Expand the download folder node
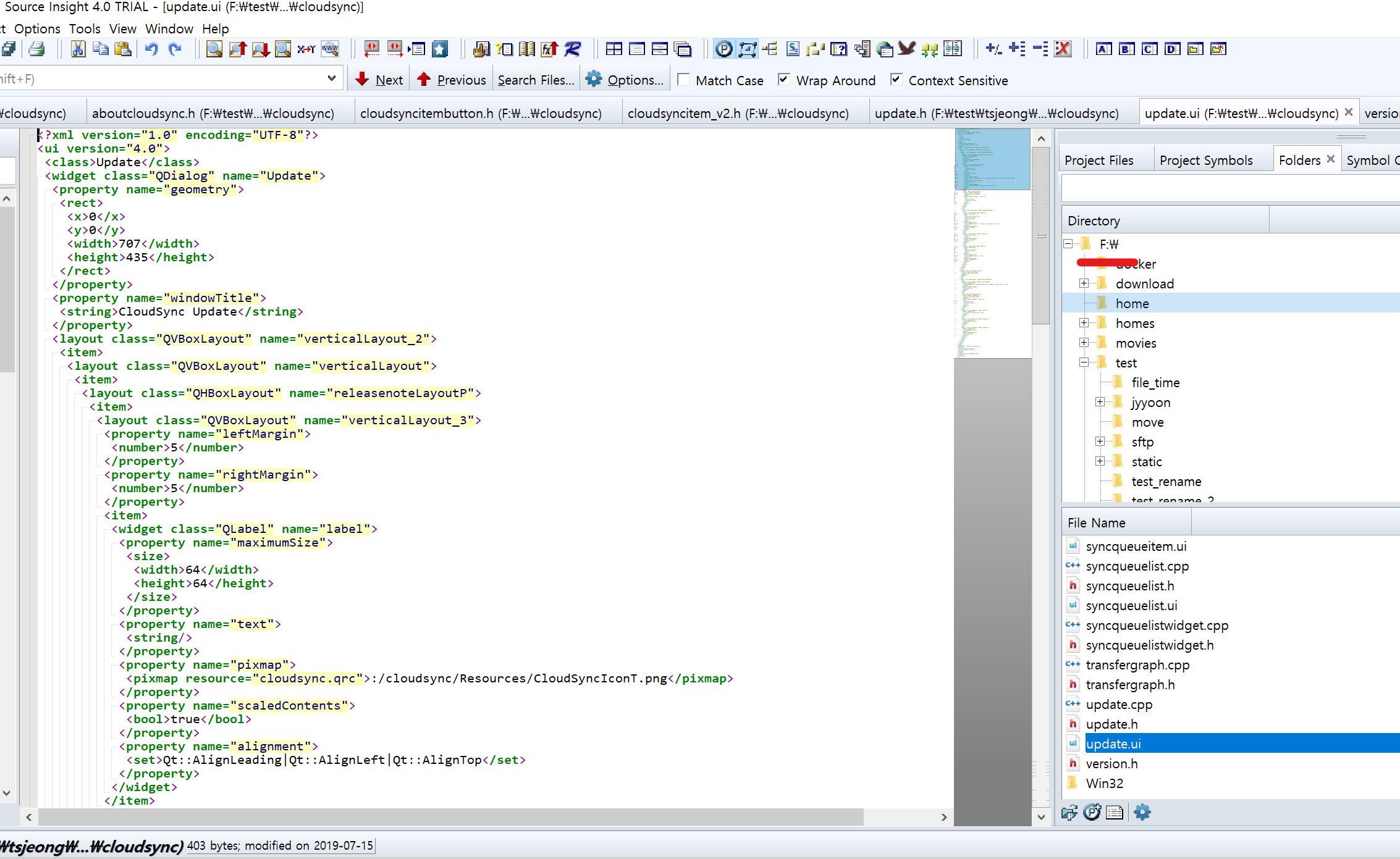 pos(1084,283)
